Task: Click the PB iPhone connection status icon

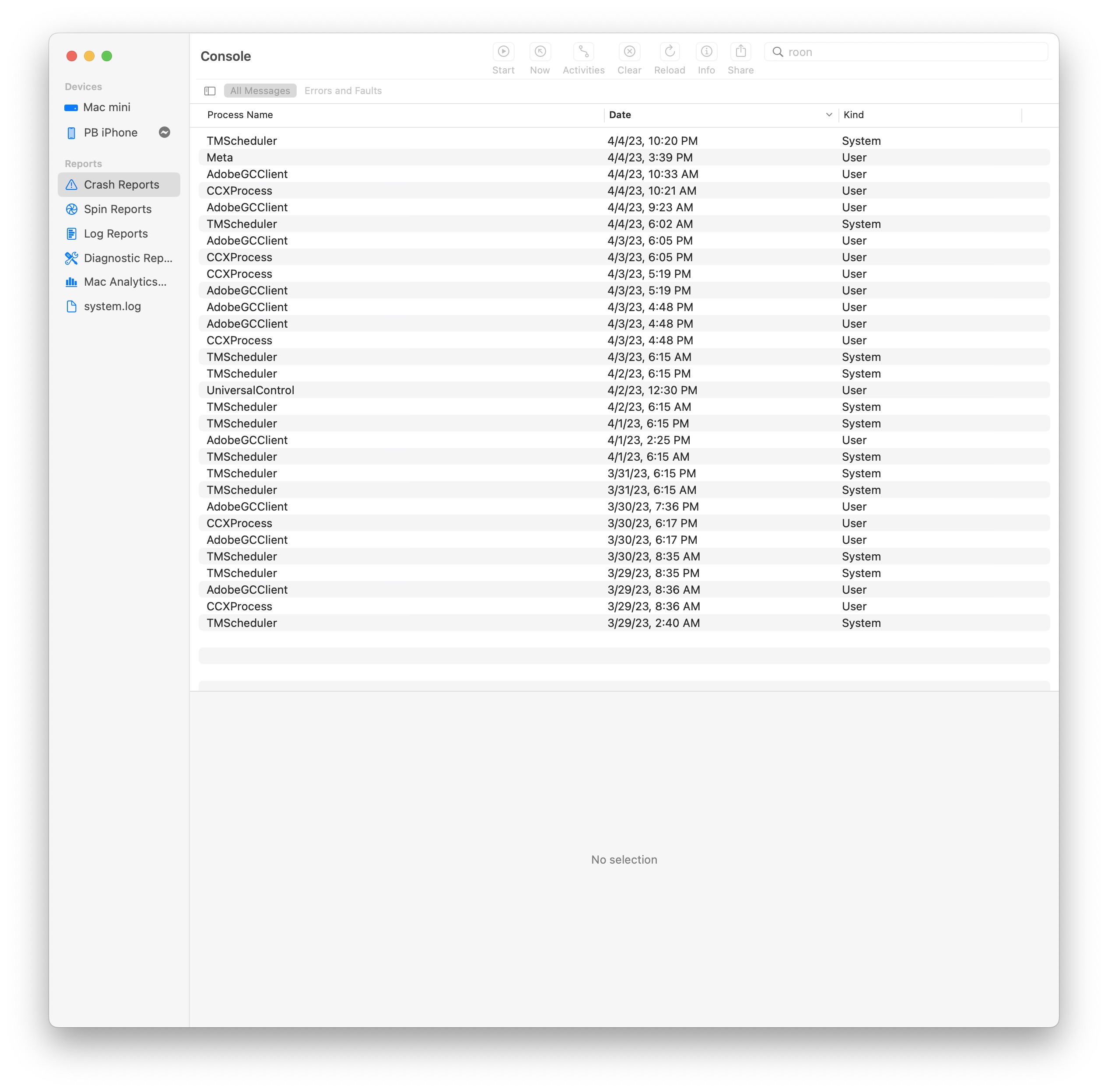Action: [165, 133]
